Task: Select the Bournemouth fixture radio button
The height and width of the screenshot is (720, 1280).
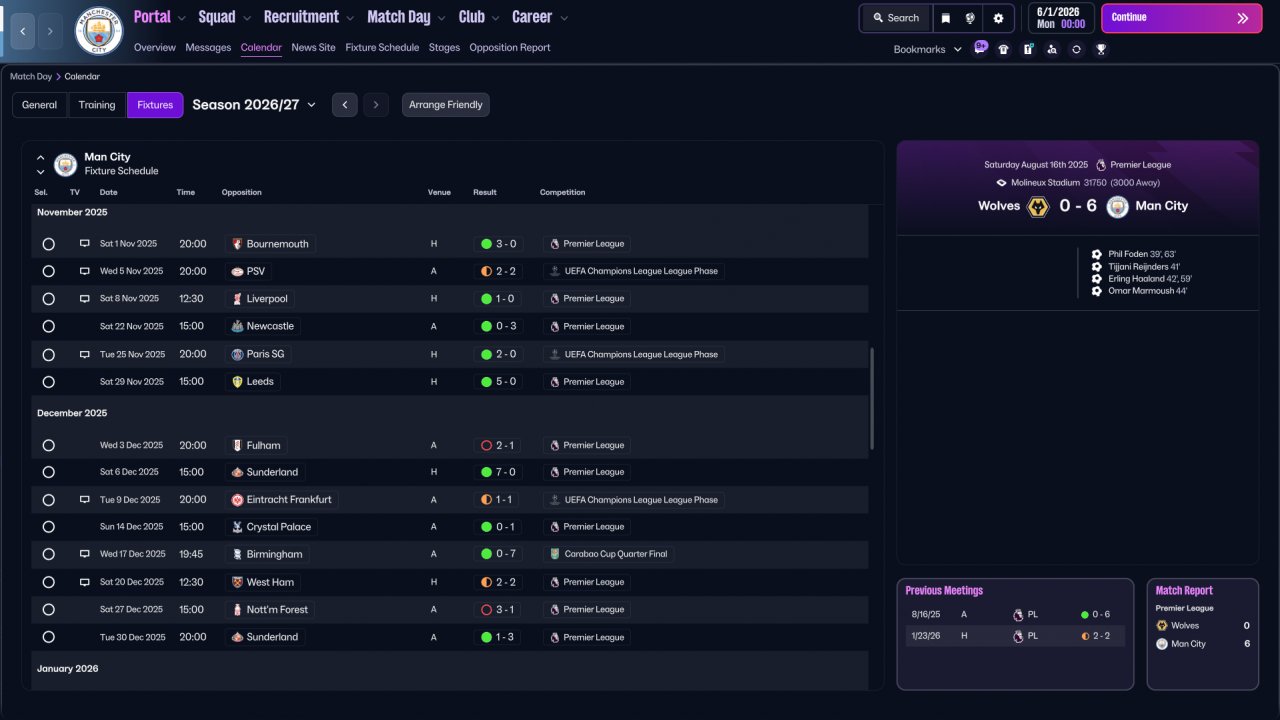Action: (48, 244)
